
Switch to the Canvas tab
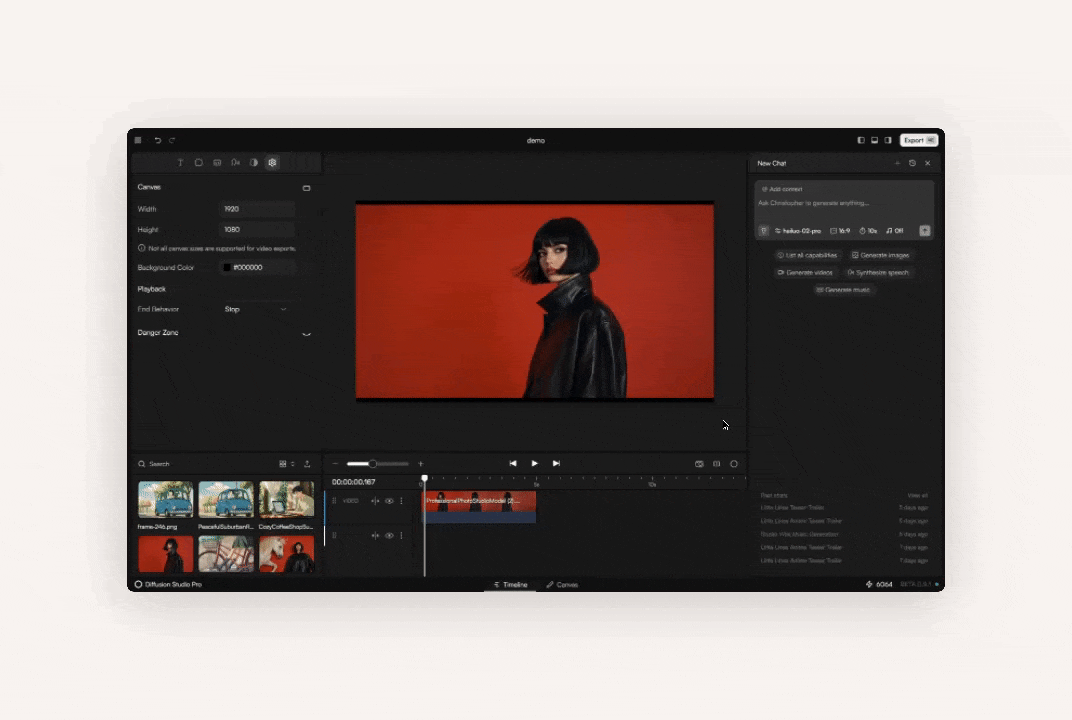[x=562, y=585]
